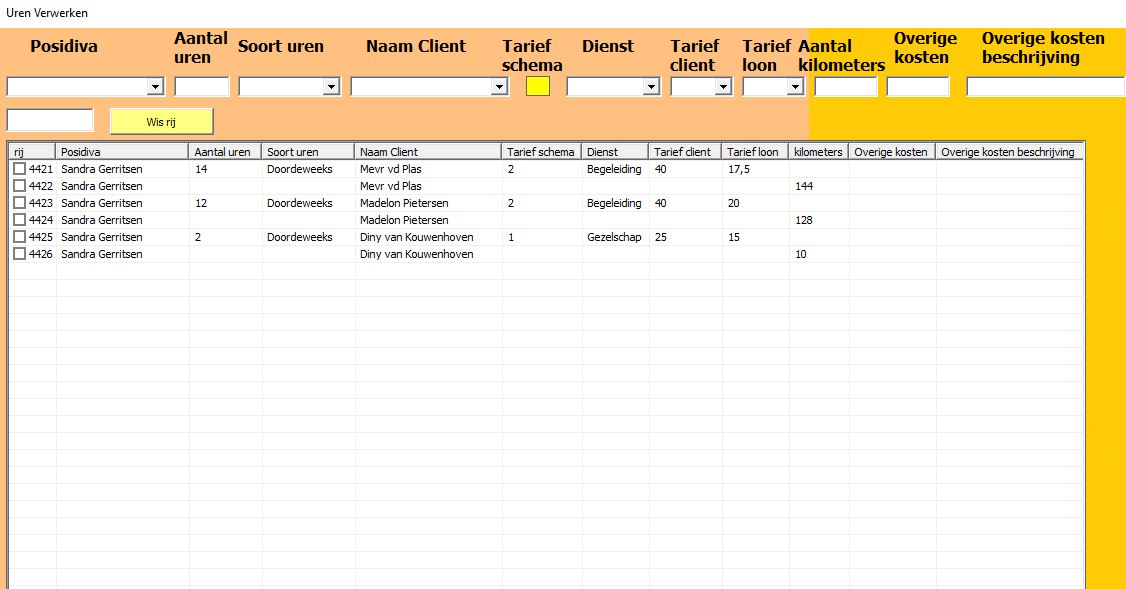Click the Overige kosten input field
This screenshot has width=1126, height=589.
915,85
